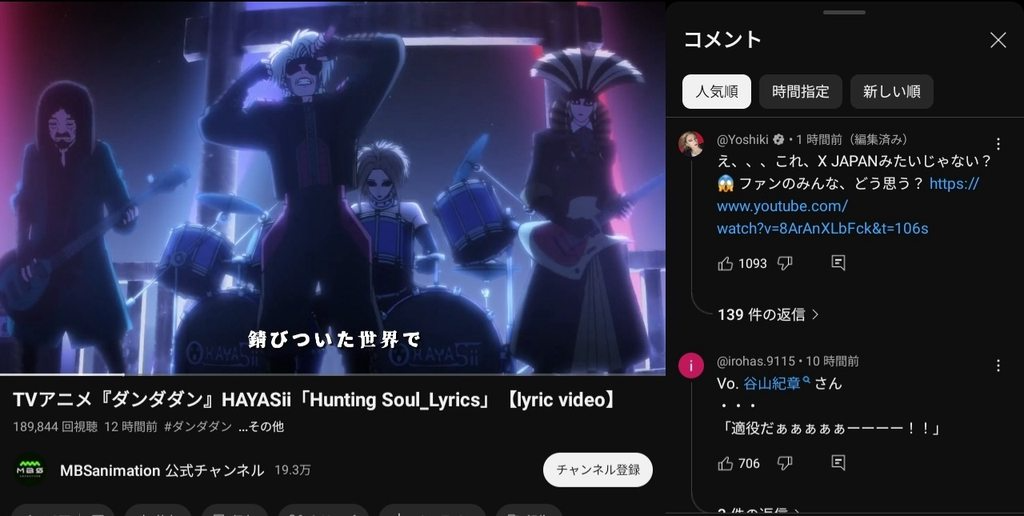Close the コメント panel
The width and height of the screenshot is (1024, 516).
(998, 40)
